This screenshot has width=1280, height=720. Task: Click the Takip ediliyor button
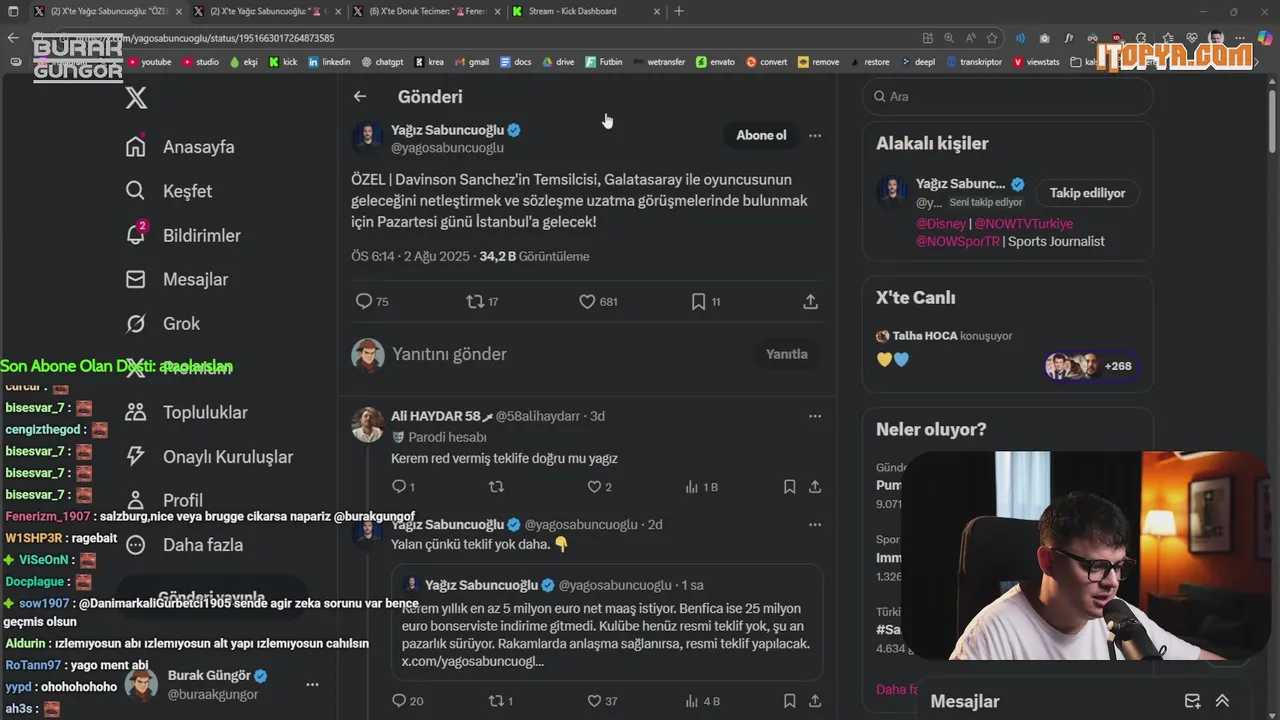[1087, 193]
